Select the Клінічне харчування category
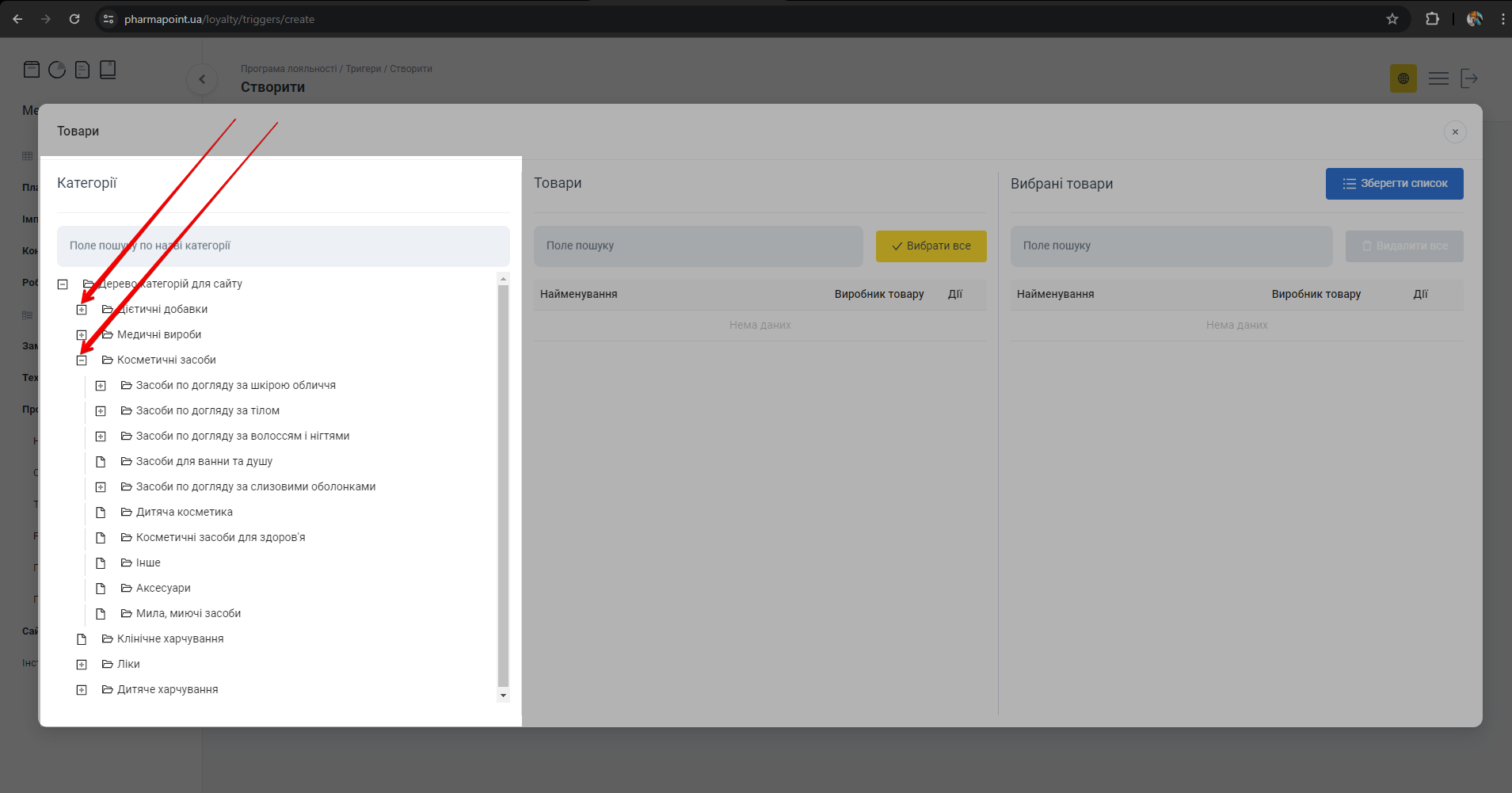This screenshot has height=793, width=1512. tap(169, 639)
